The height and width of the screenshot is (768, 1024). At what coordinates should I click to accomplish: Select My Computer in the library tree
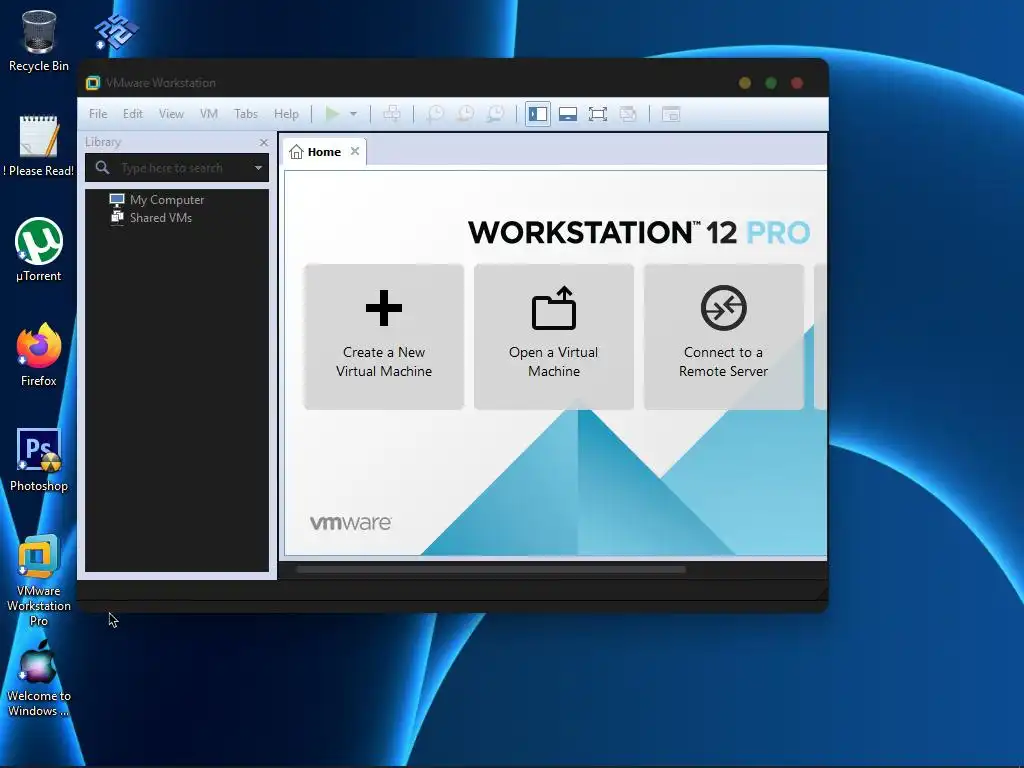pos(157,200)
